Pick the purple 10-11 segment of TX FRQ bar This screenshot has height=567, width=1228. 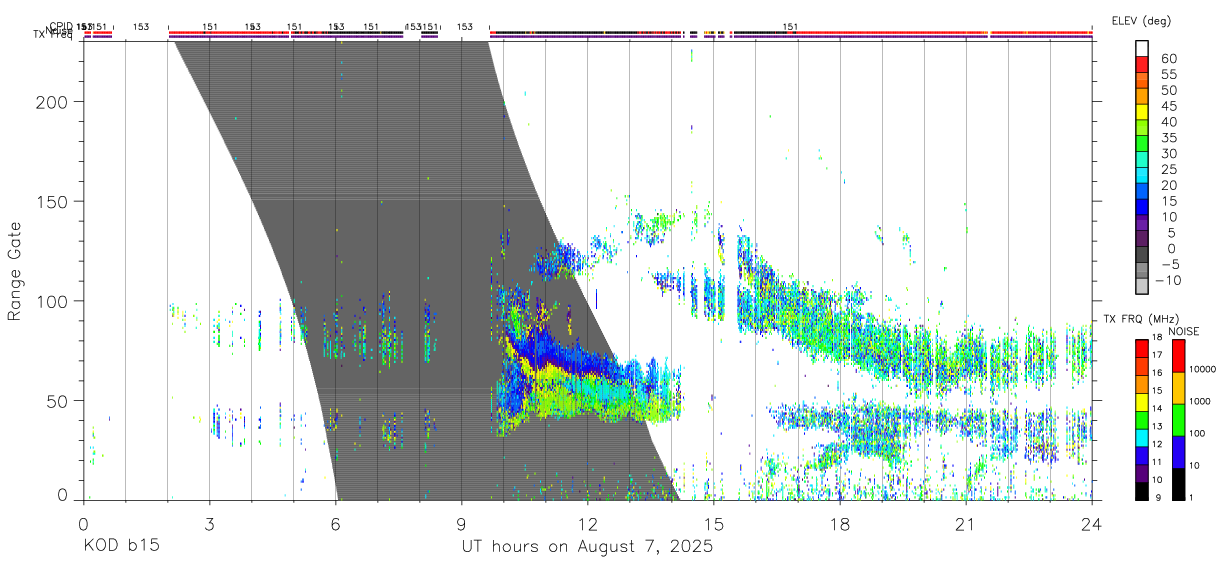[x=1142, y=473]
